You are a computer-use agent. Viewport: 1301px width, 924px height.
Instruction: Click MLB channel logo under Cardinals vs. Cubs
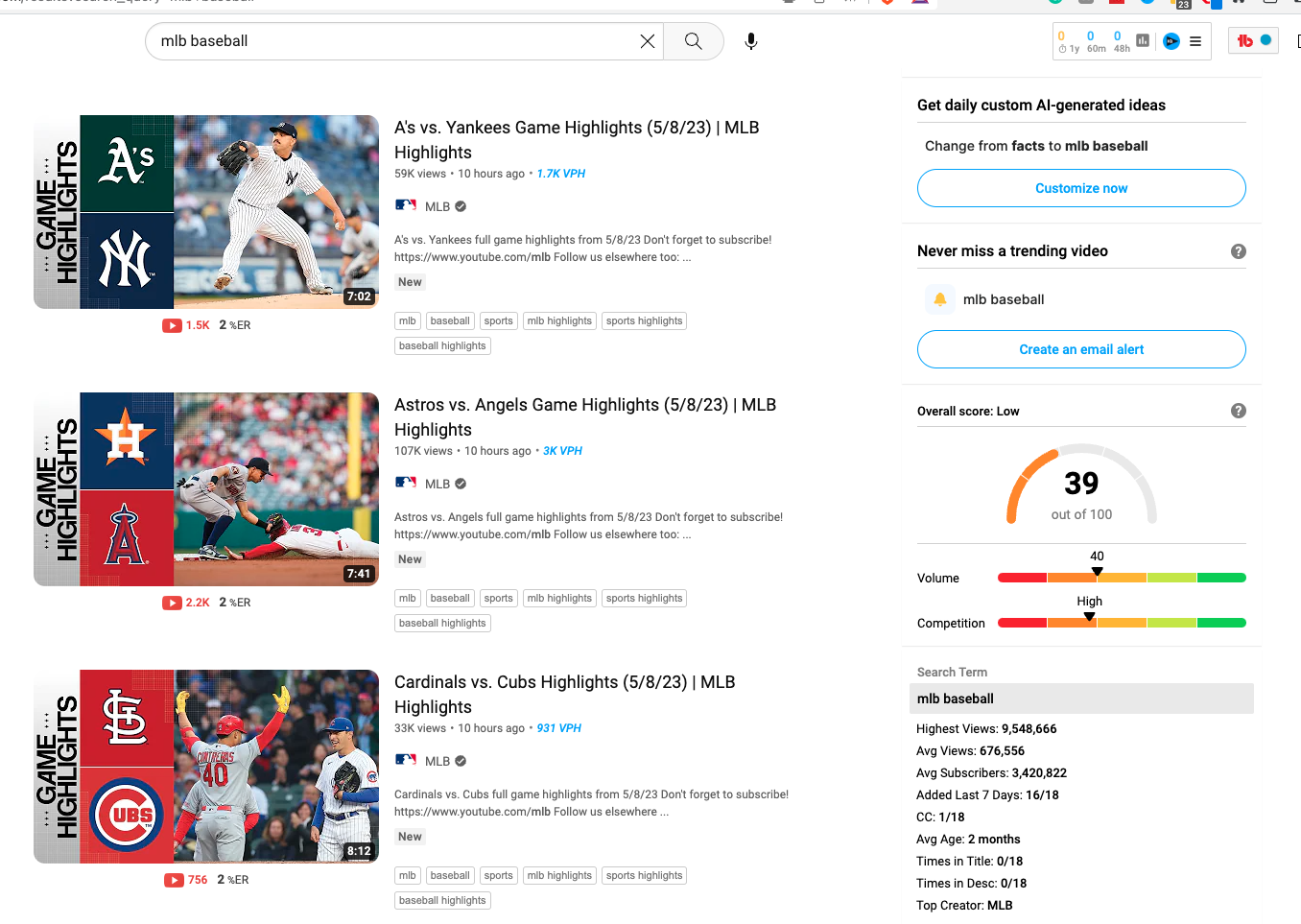tap(406, 761)
